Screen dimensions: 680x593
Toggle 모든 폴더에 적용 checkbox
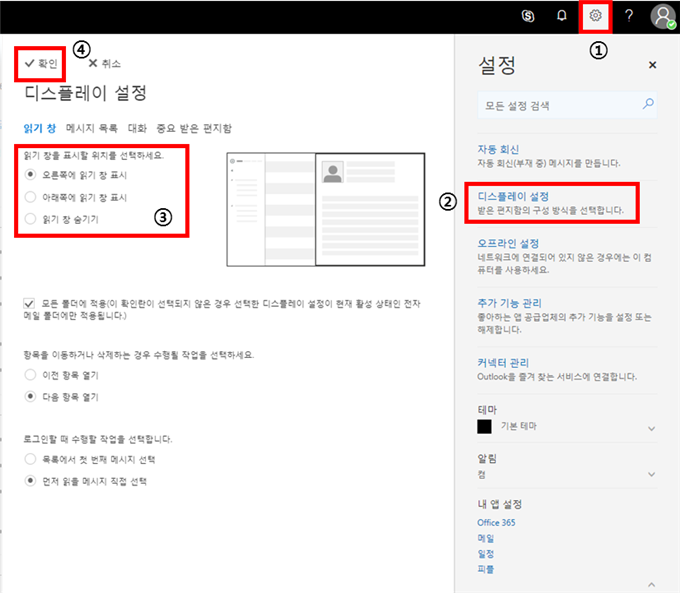pyautogui.click(x=30, y=301)
